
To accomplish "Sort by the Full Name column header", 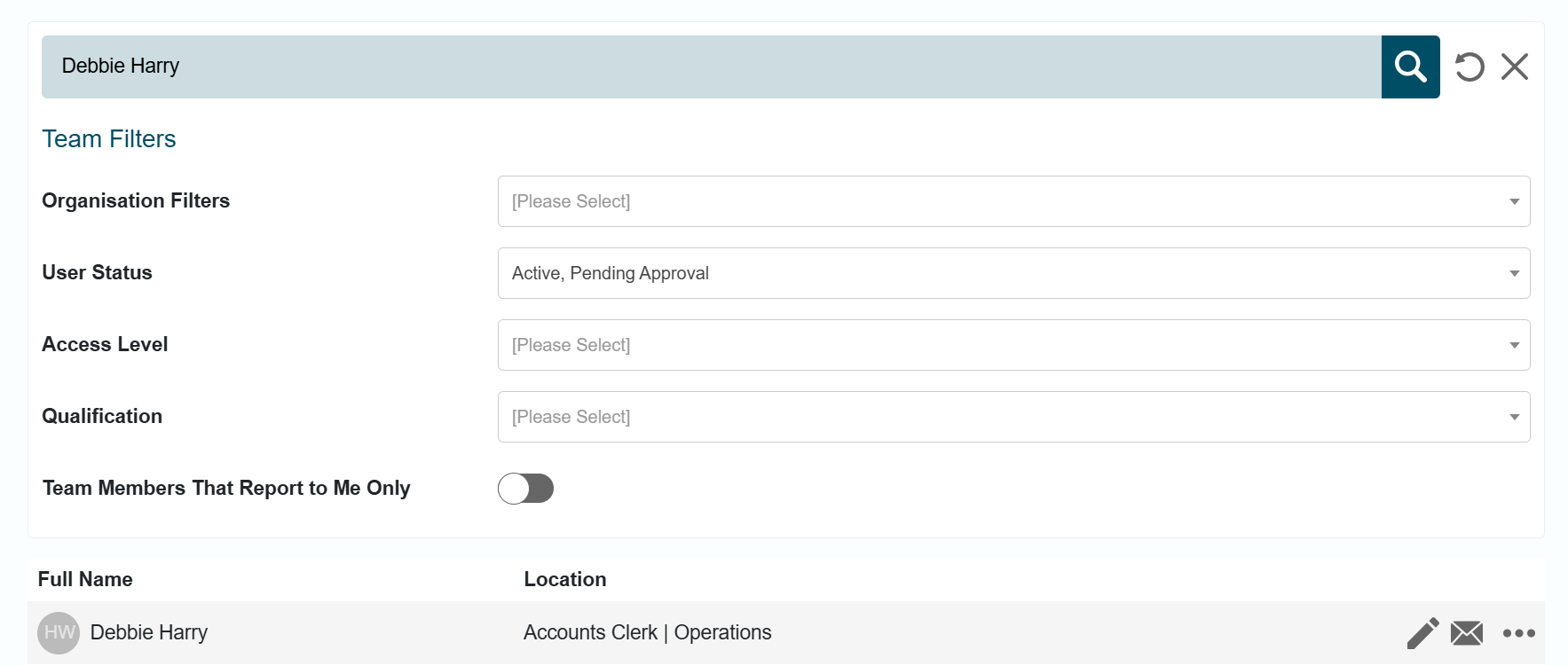I will 85,579.
